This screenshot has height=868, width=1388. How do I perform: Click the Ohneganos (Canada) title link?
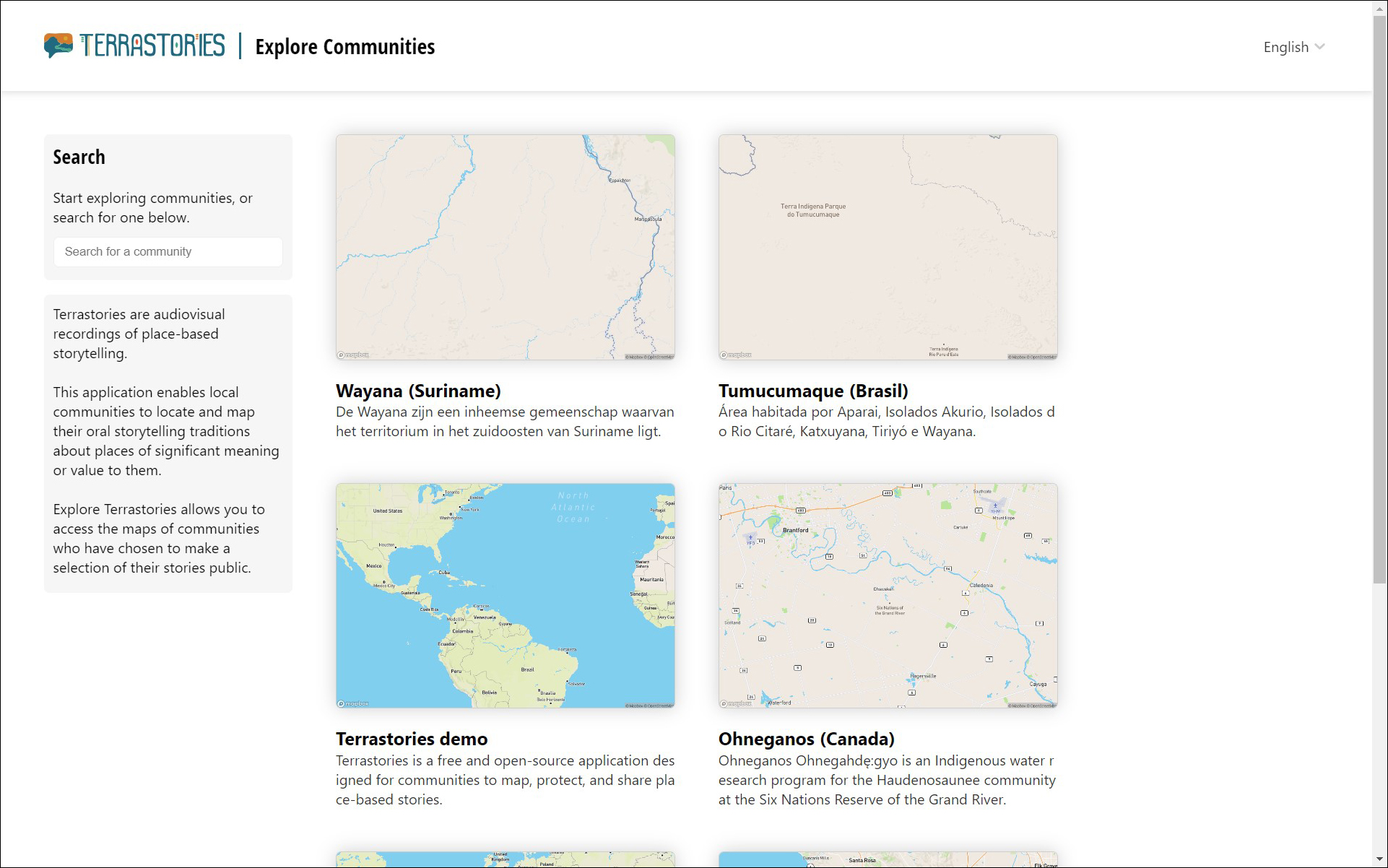click(x=806, y=739)
